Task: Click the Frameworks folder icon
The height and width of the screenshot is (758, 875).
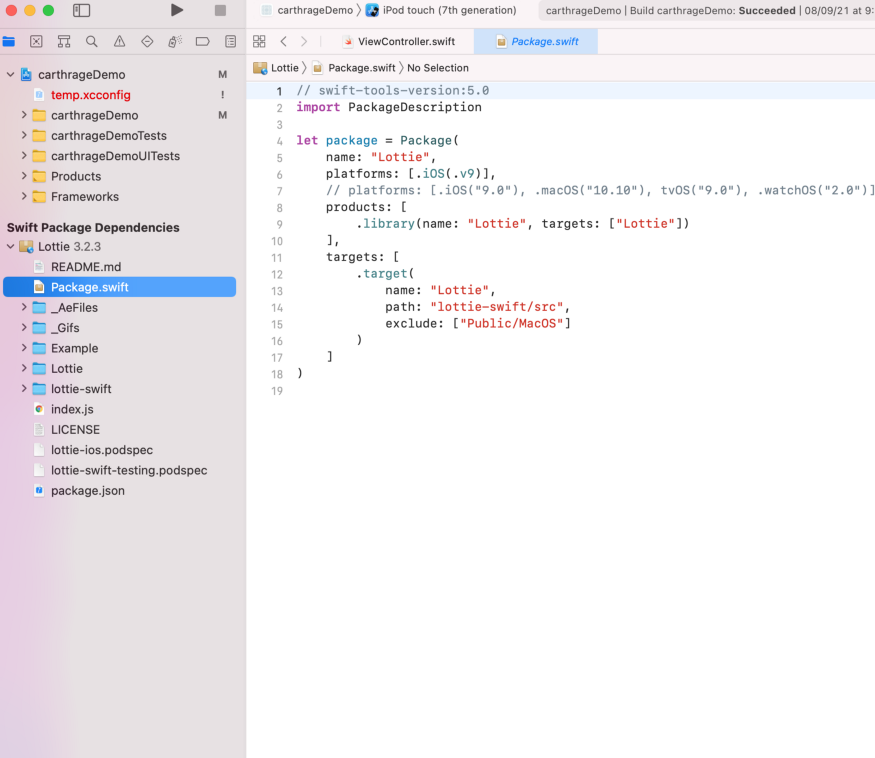Action: tap(39, 196)
